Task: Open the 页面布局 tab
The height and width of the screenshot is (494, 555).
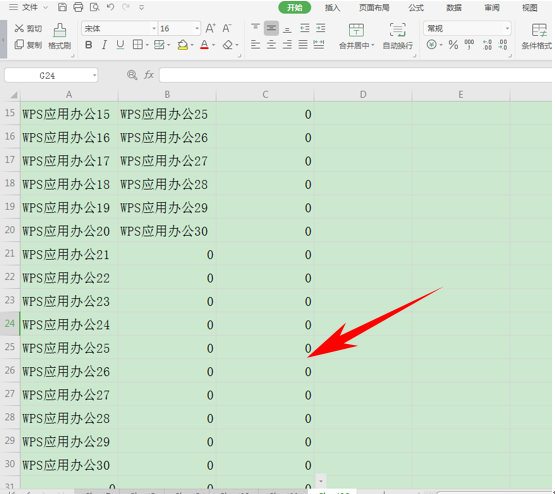Action: coord(374,8)
